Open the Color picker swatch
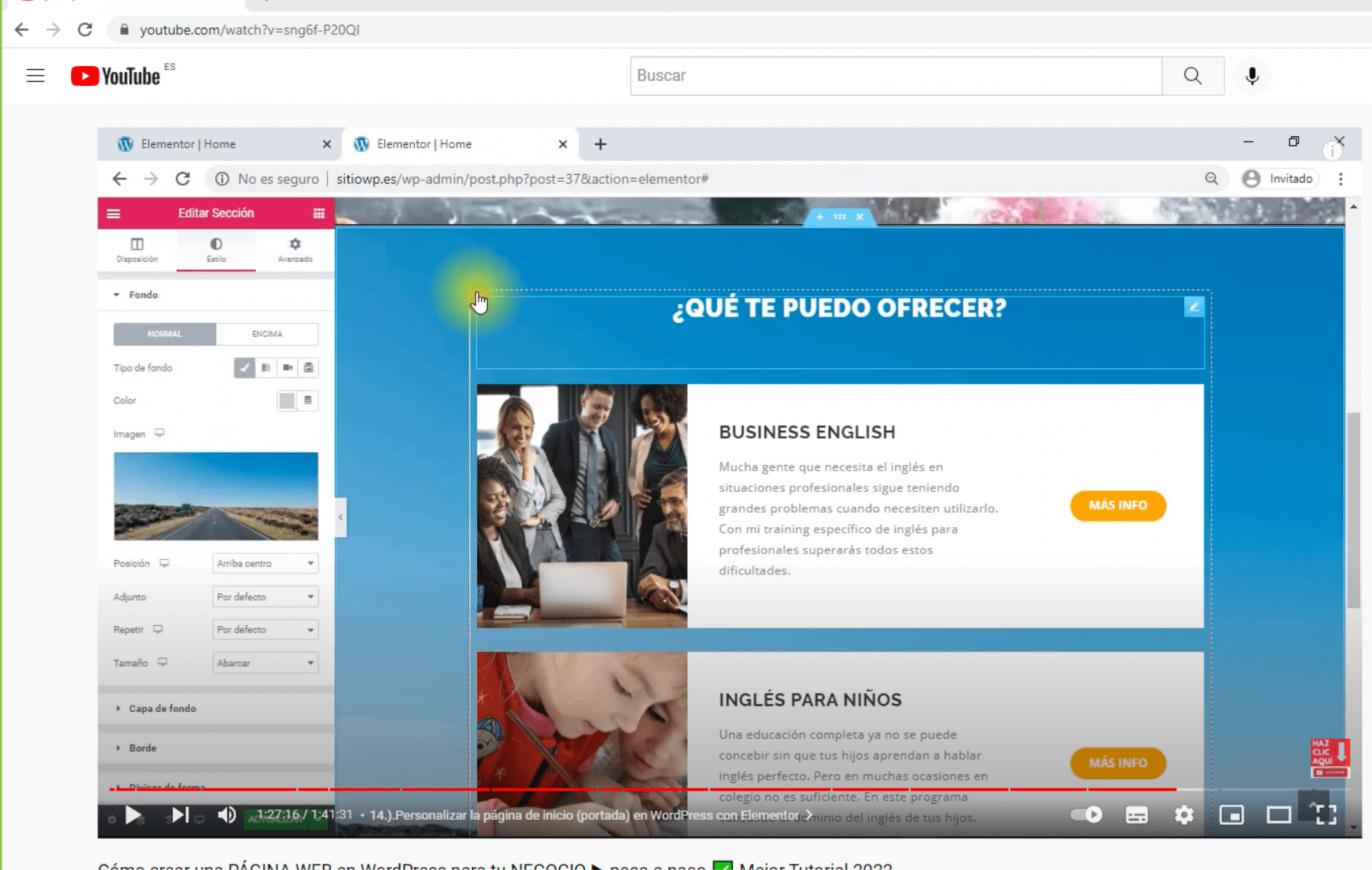Viewport: 1372px width, 870px height. coord(287,400)
